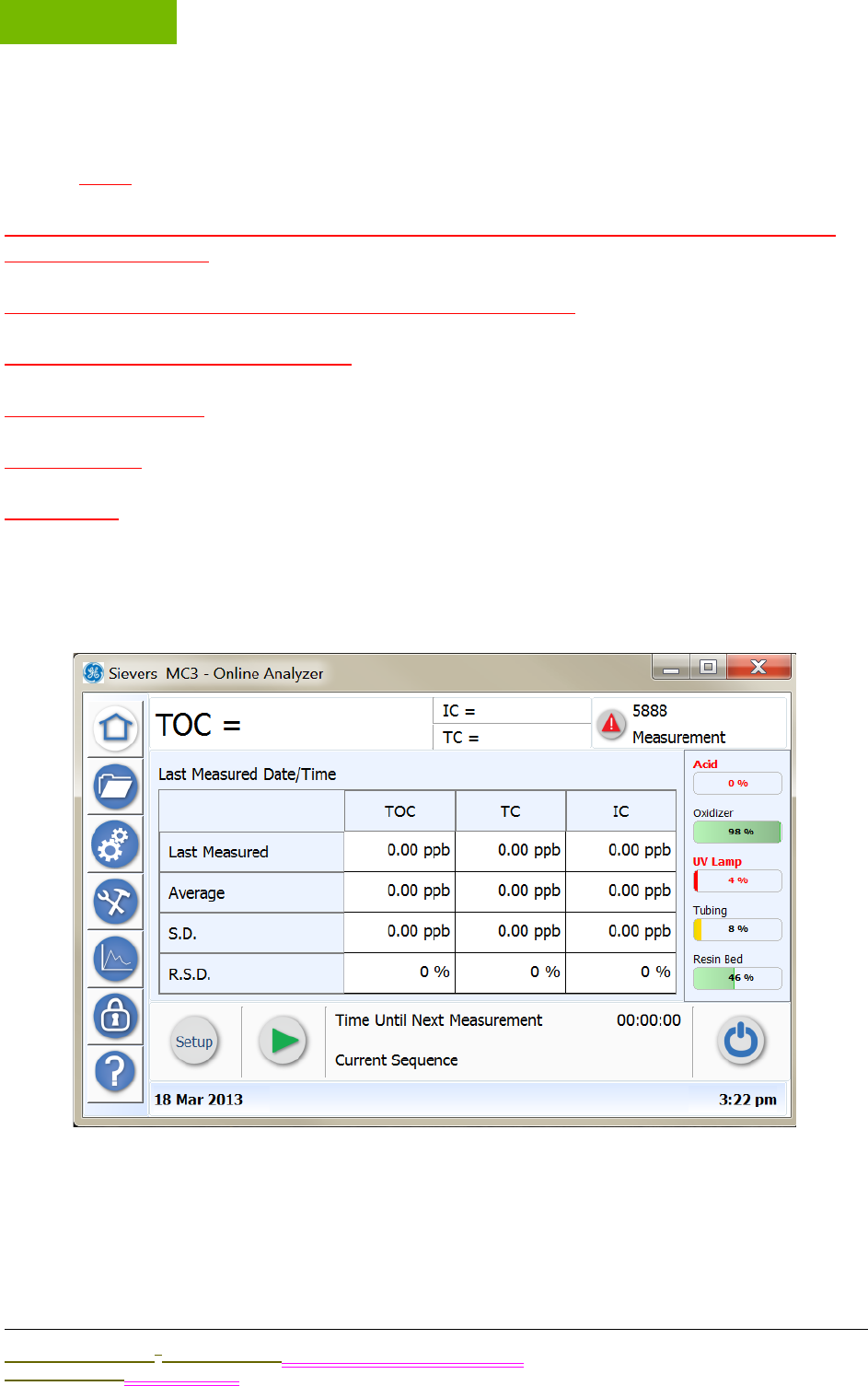Click Last Measured TOC value 0.00 ppb
The width and height of the screenshot is (868, 1386).
click(x=399, y=851)
